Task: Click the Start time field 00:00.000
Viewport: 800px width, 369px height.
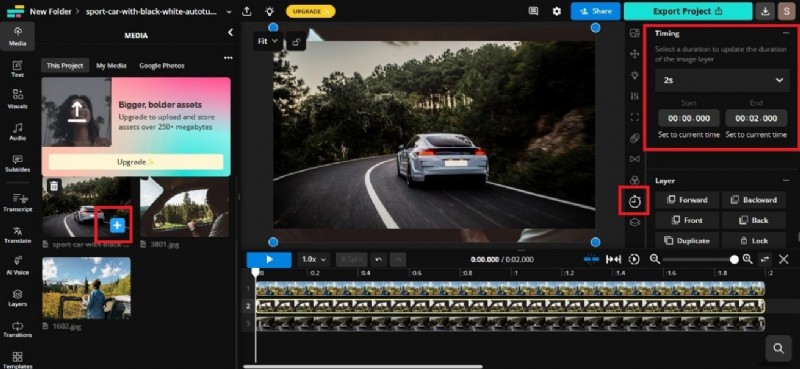Action: (689, 118)
